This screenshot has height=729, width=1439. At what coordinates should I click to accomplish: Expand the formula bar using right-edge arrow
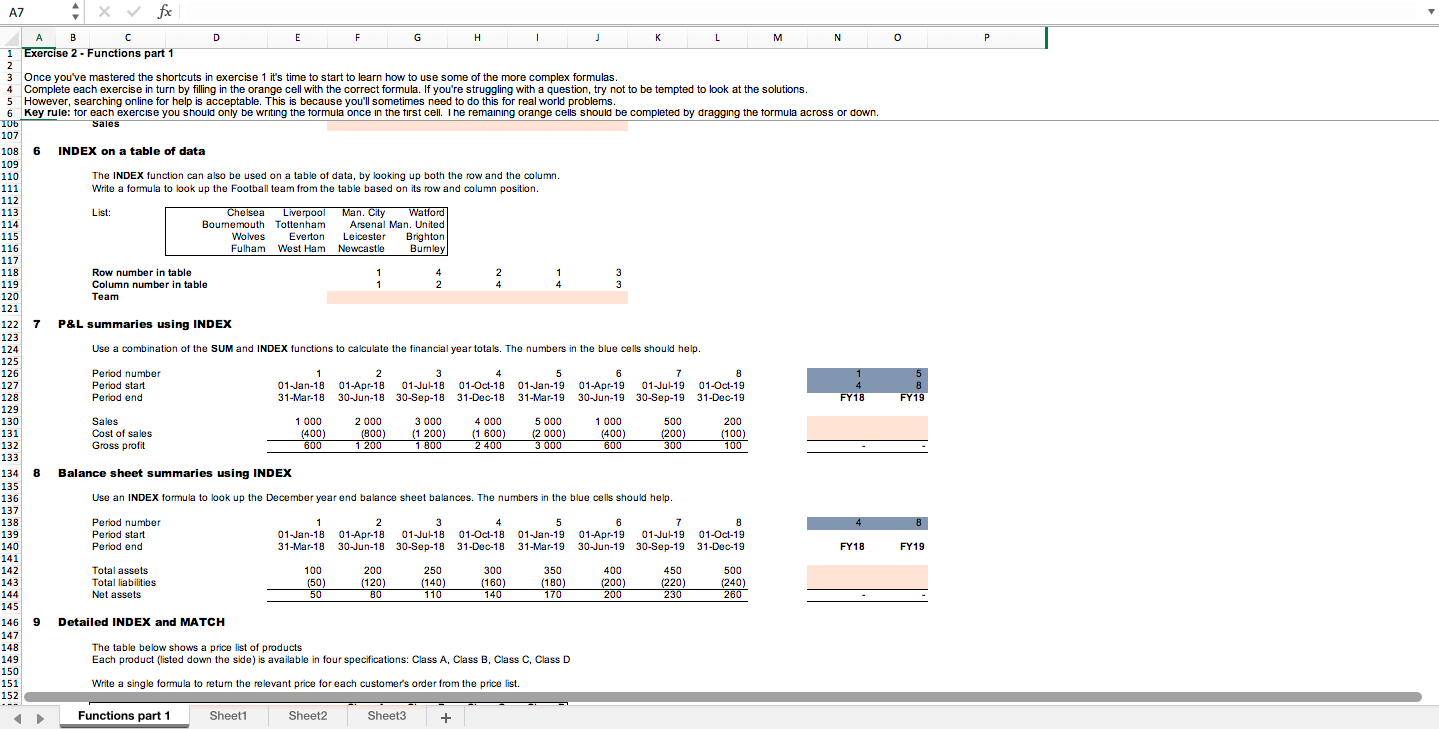[1429, 11]
